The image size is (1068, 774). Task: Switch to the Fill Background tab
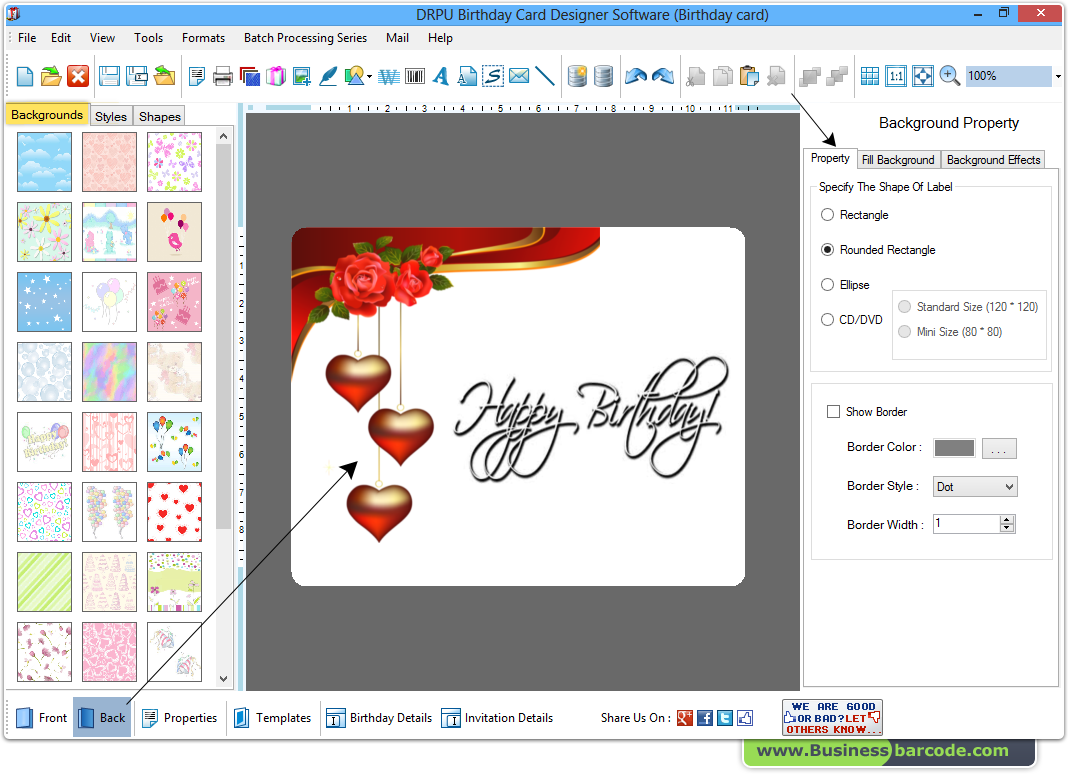898,159
